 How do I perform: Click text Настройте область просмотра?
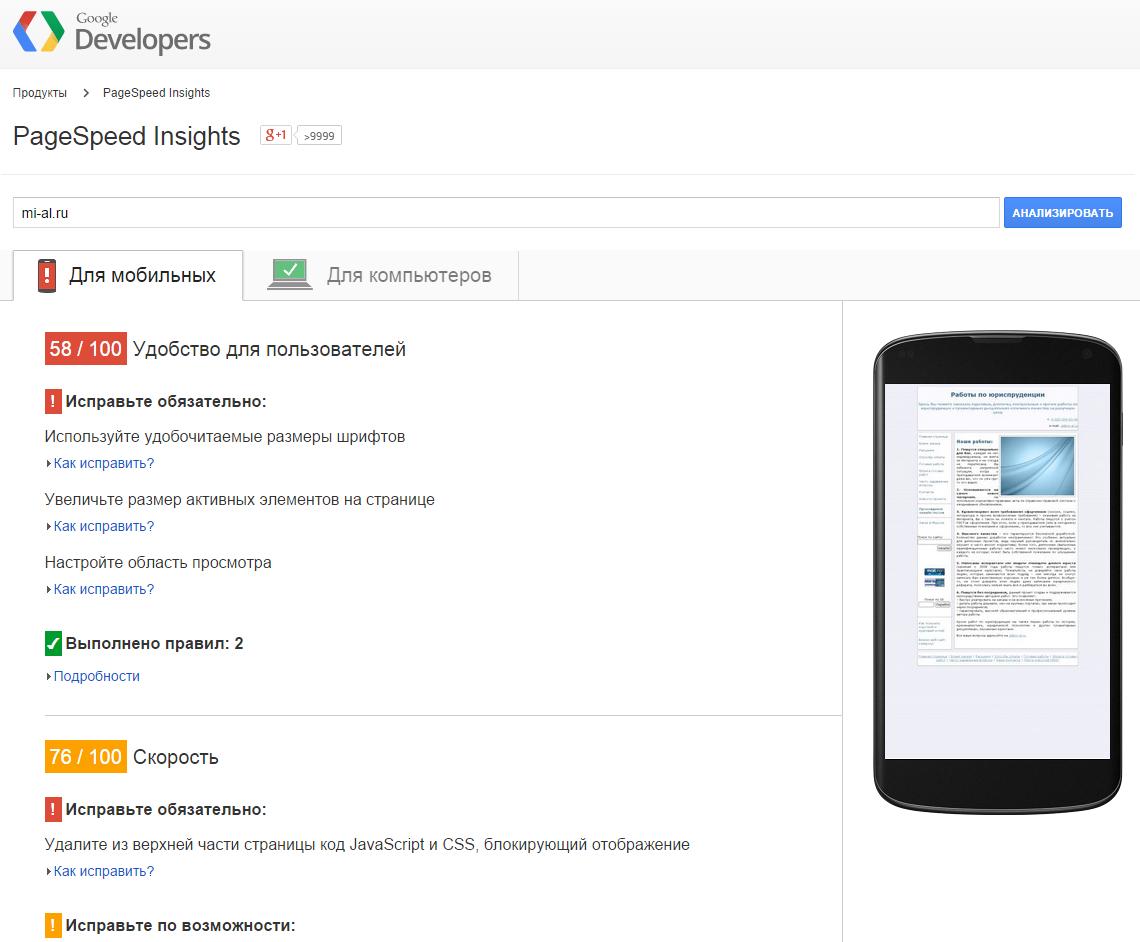pos(158,563)
